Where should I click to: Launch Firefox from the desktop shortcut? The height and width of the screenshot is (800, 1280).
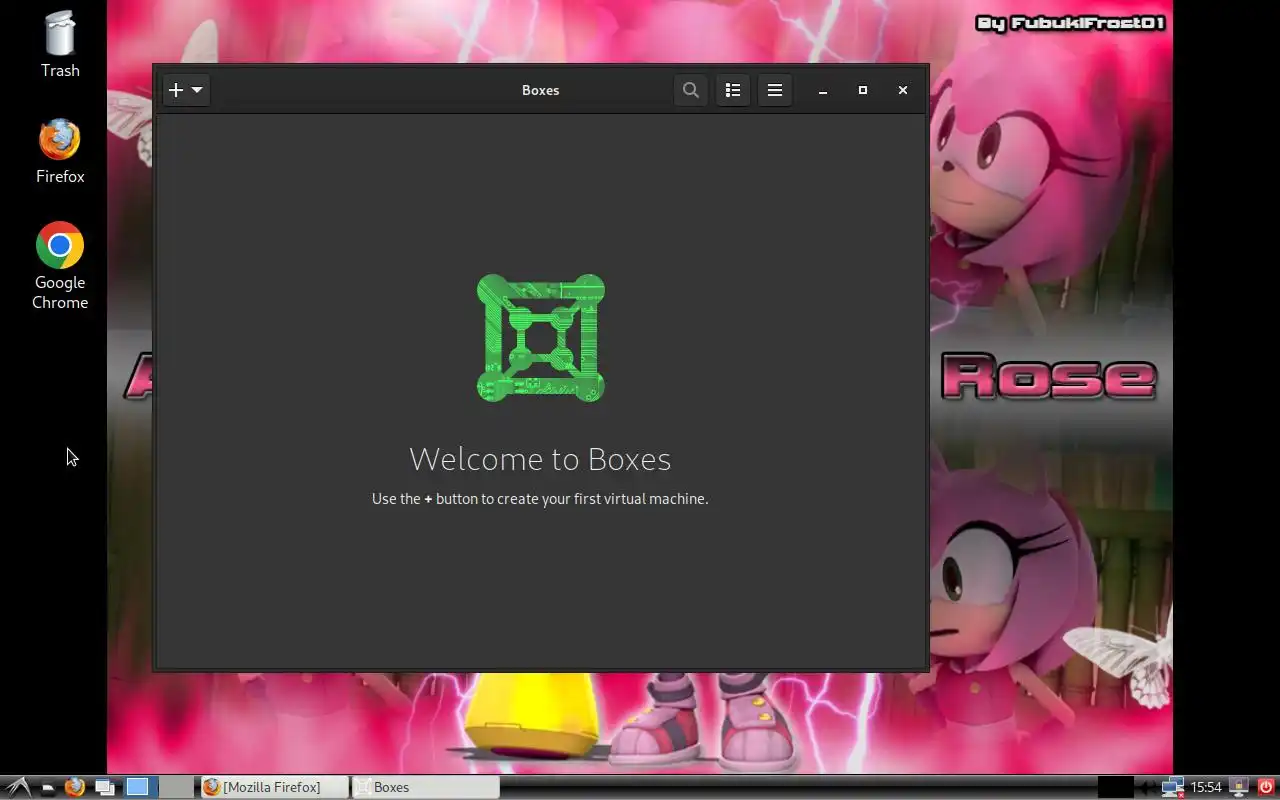tap(60, 151)
